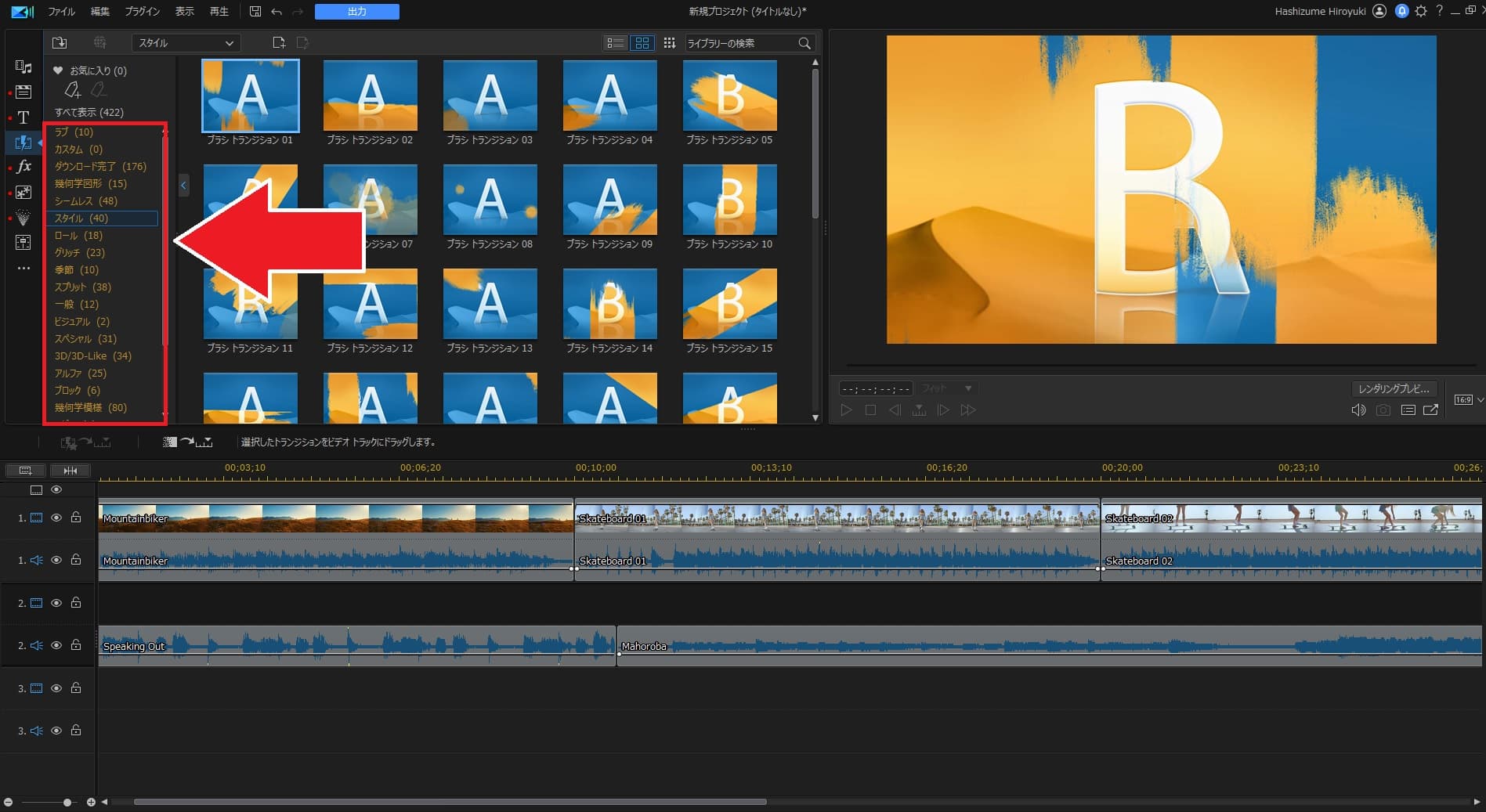Viewport: 1486px width, 812px height.
Task: Switch library to details list view
Action: (x=616, y=43)
